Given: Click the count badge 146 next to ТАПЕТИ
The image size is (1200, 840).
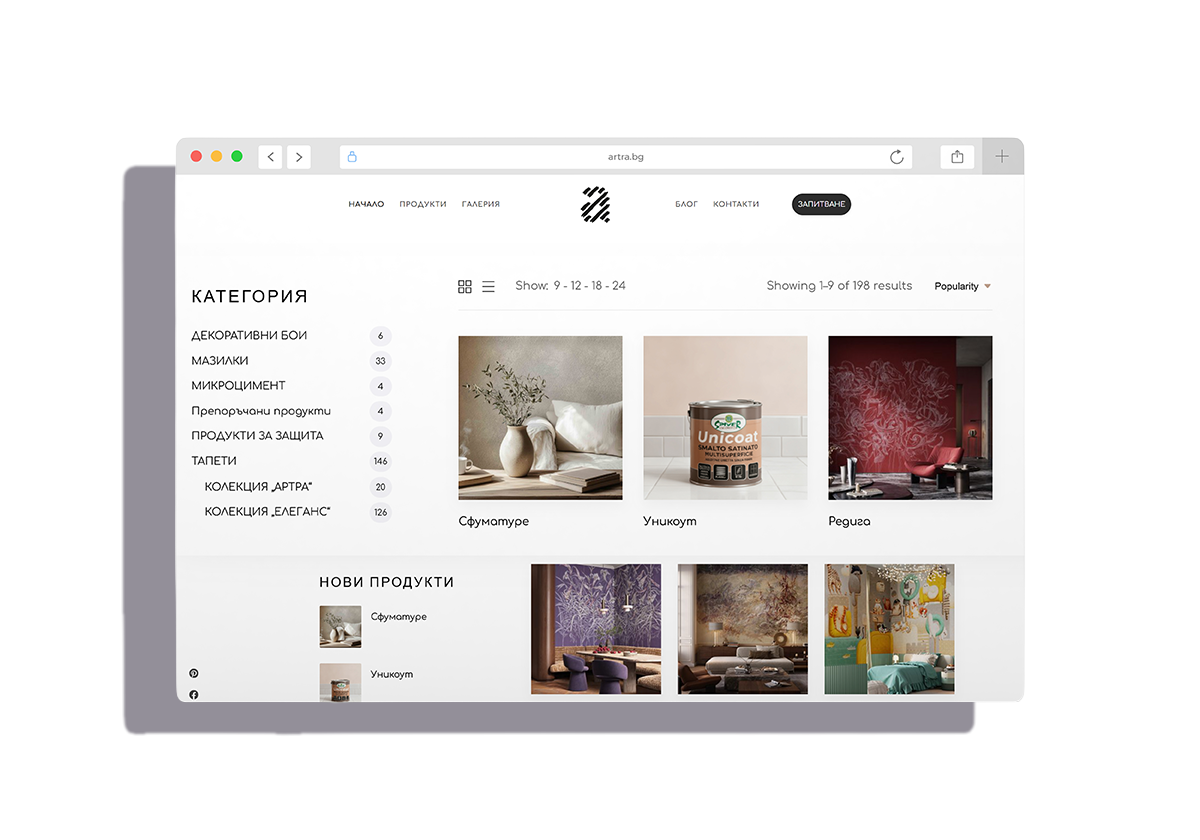Looking at the screenshot, I should coord(380,462).
